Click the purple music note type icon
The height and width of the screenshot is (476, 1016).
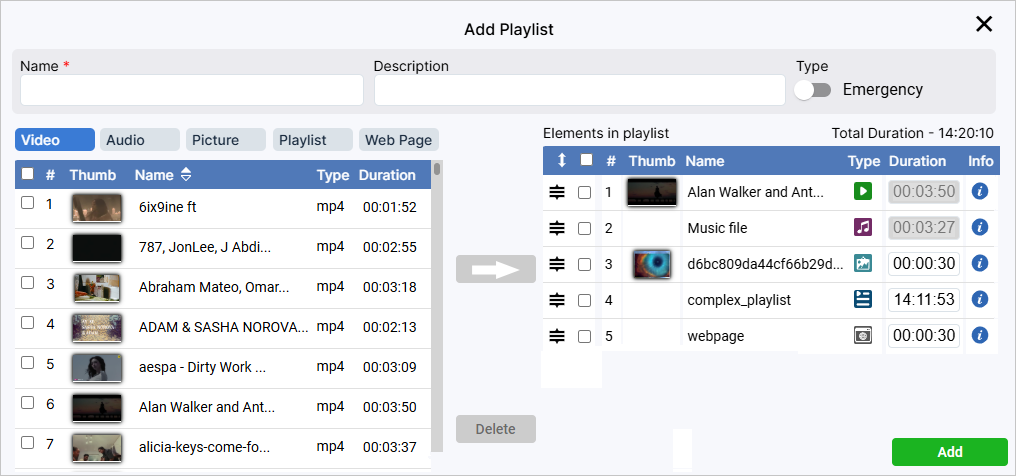[862, 228]
